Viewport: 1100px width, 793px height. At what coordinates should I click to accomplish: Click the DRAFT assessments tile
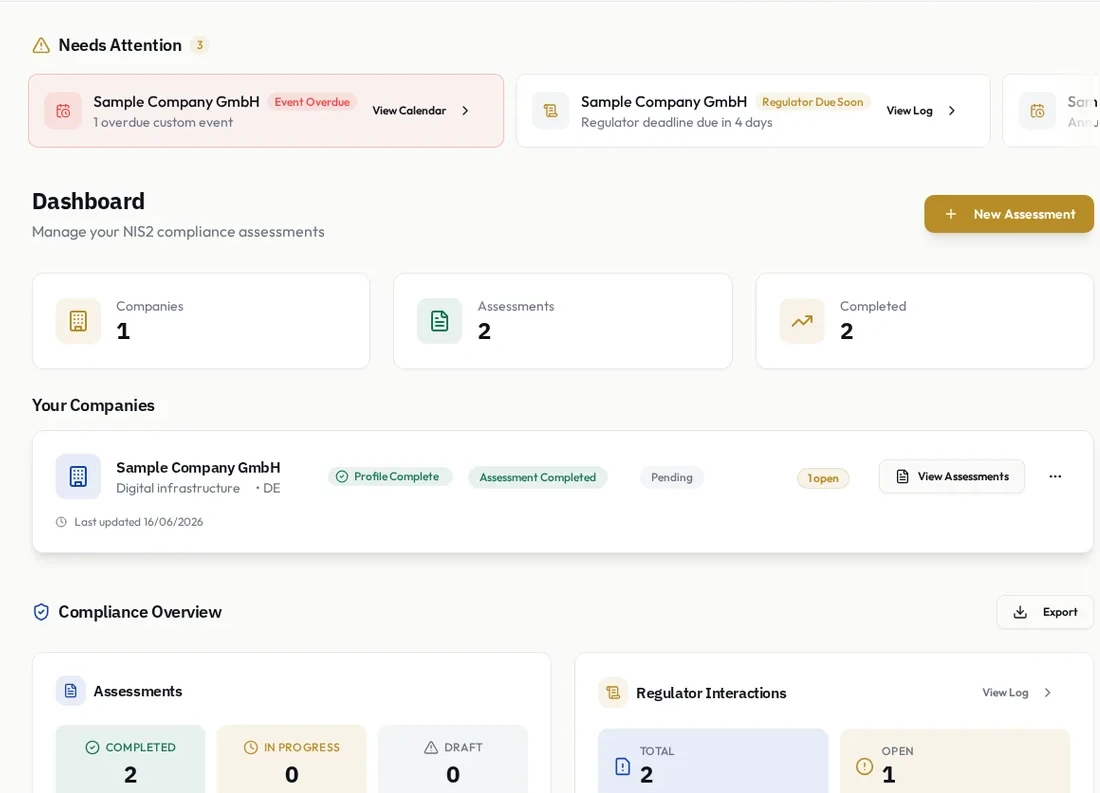(x=452, y=759)
